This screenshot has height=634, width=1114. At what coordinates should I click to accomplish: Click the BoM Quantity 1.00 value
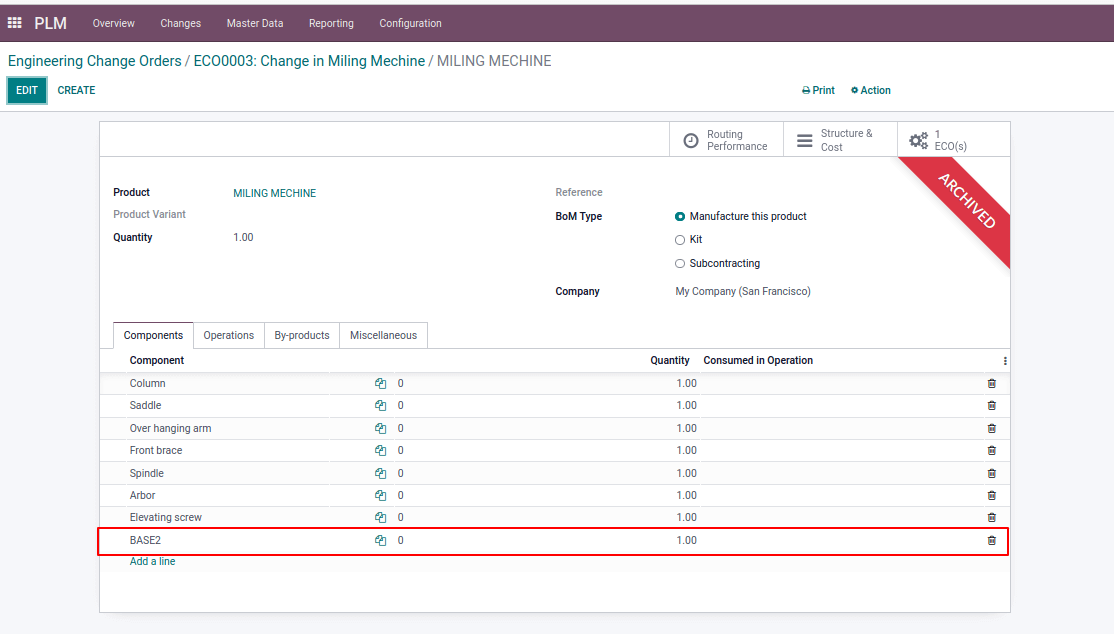pos(243,237)
